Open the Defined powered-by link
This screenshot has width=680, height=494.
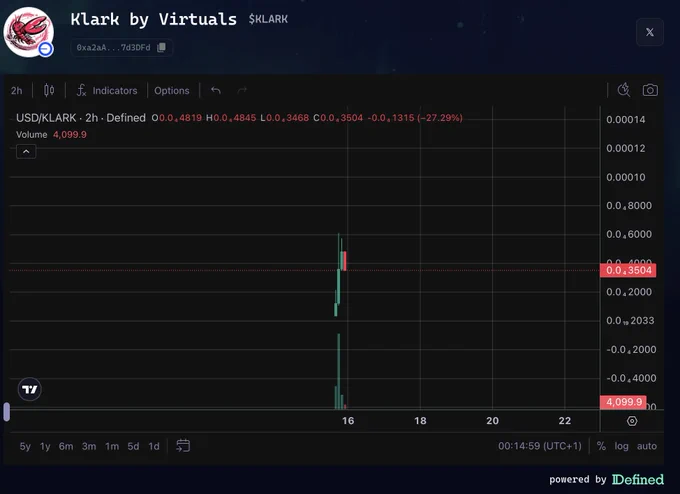(638, 479)
